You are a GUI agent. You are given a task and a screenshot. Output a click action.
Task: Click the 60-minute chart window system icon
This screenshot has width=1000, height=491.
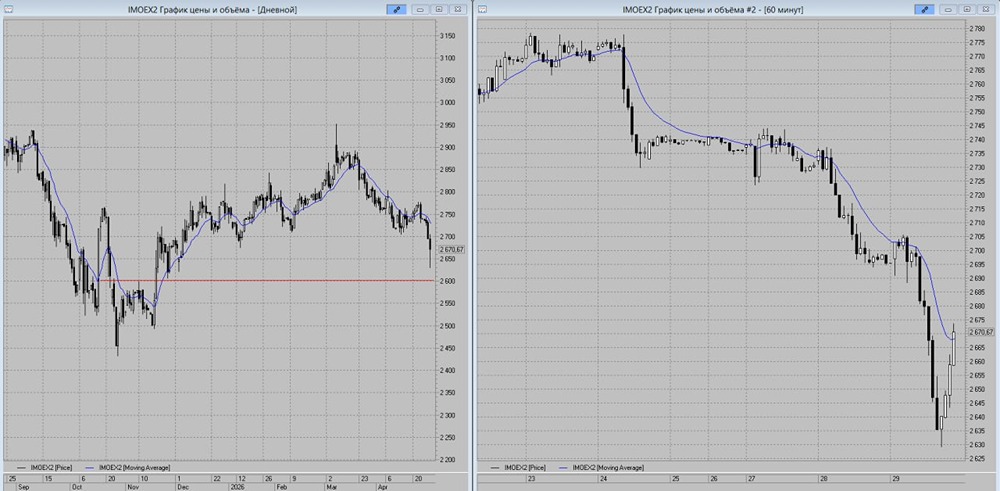point(482,10)
